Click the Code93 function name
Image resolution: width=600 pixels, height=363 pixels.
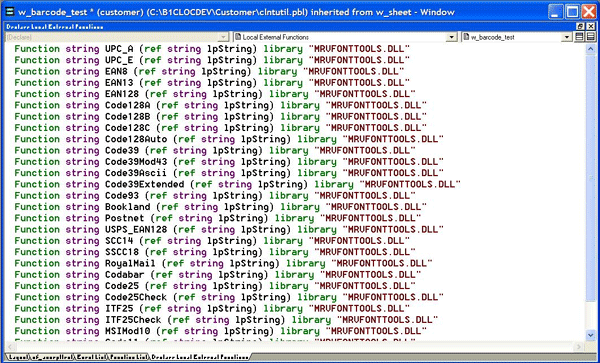122,196
